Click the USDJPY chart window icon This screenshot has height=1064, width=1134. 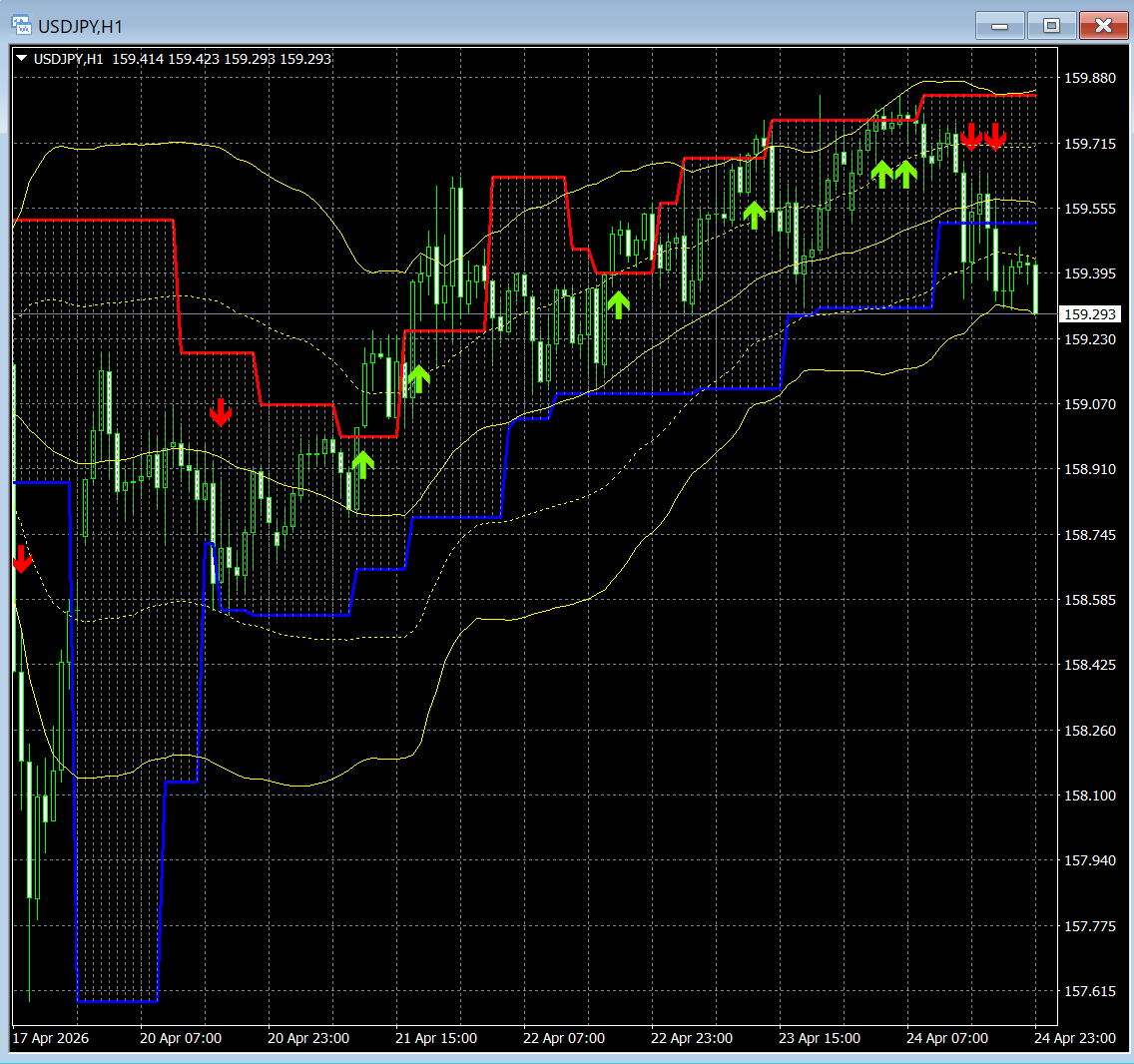click(x=22, y=26)
